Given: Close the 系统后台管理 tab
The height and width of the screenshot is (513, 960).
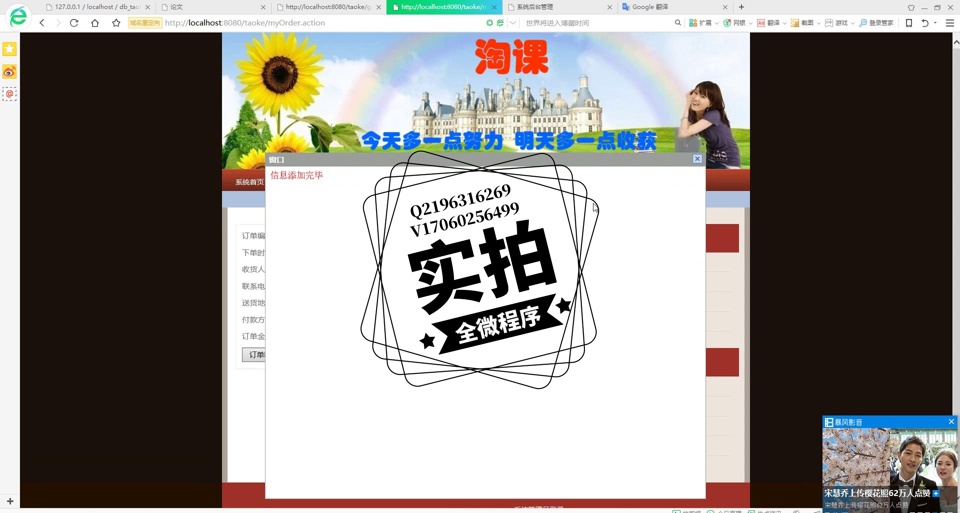Looking at the screenshot, I should click(609, 7).
